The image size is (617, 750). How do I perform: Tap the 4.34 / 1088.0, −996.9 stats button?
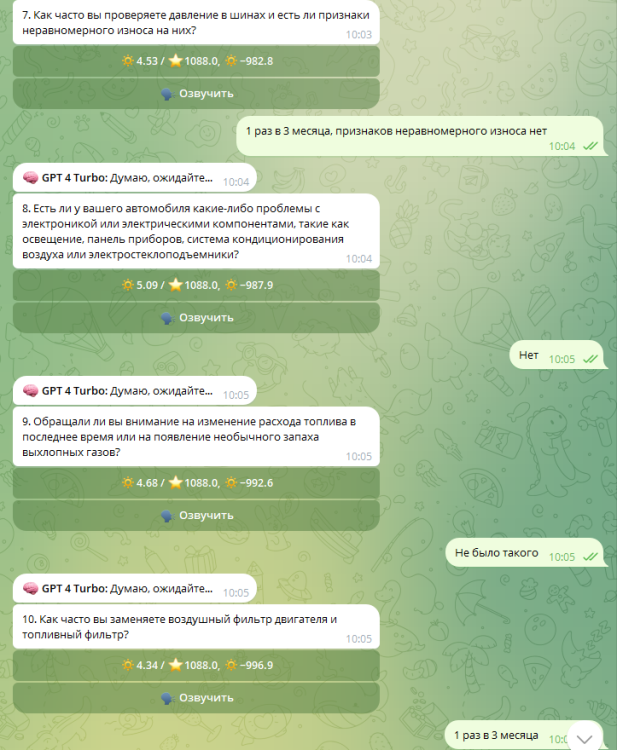(196, 665)
